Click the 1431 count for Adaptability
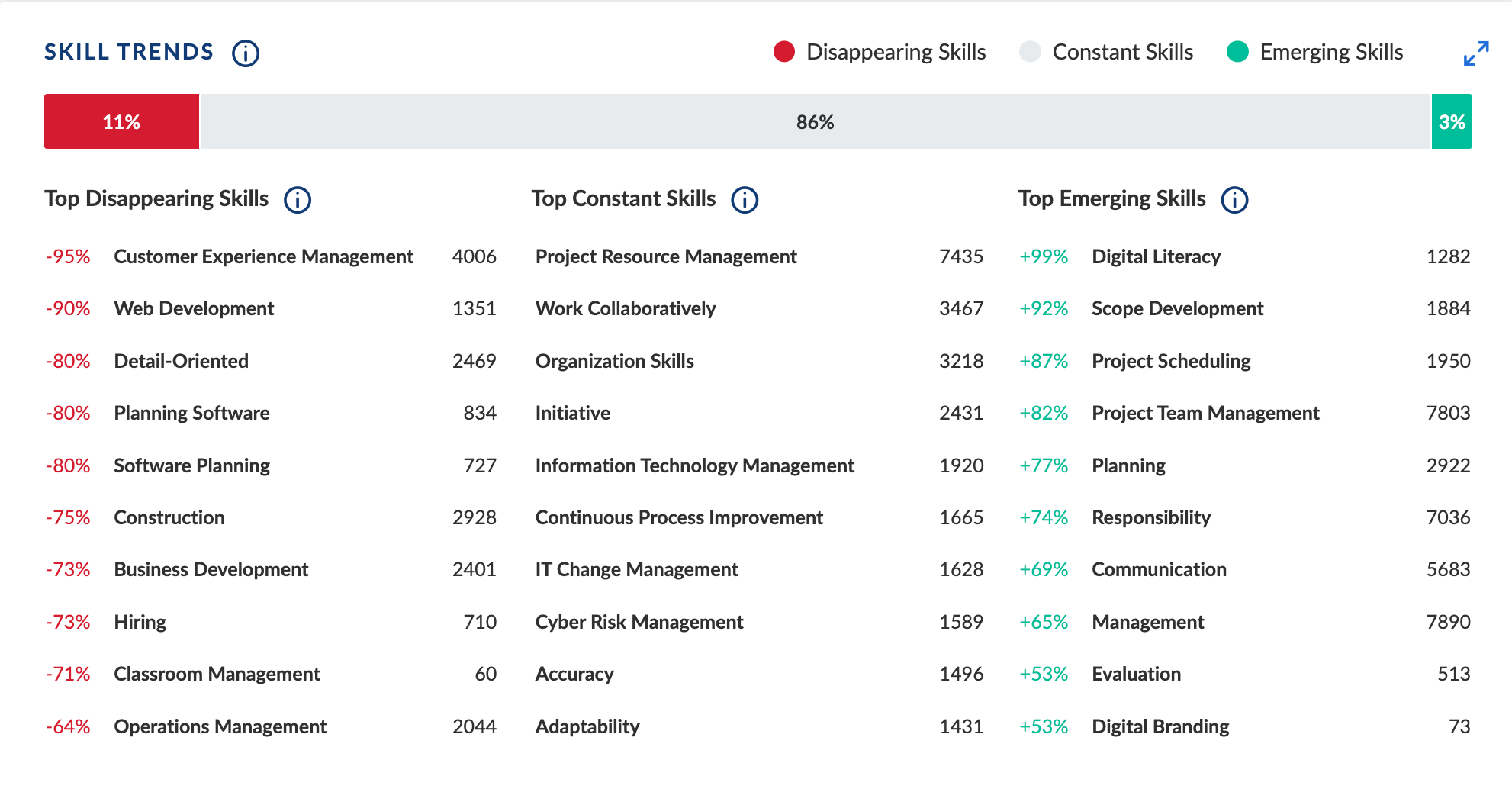This screenshot has width=1512, height=789. 961,726
